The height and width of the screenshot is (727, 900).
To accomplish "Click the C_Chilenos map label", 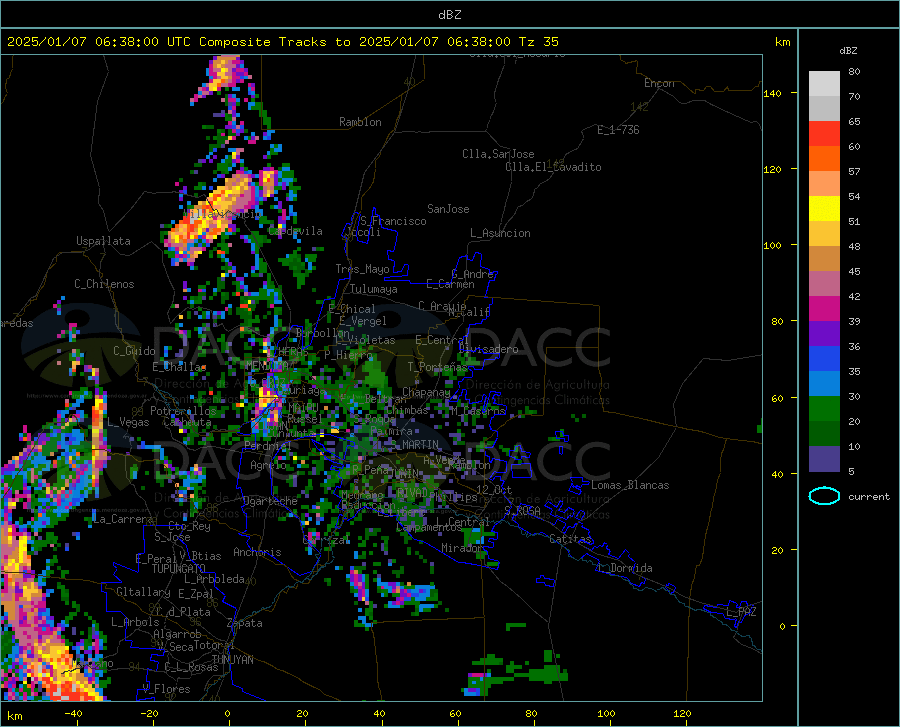I will point(104,284).
